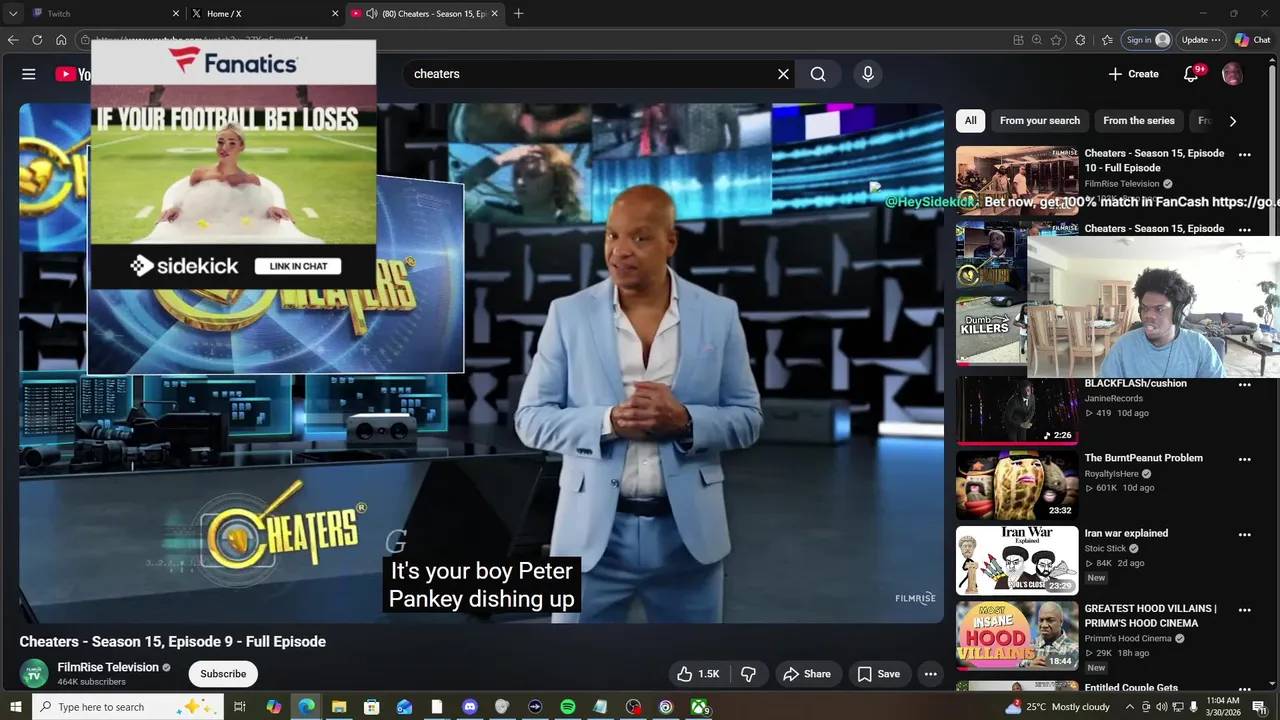This screenshot has height=720, width=1280.
Task: Open the YouTube hamburger guide menu
Action: 29,74
